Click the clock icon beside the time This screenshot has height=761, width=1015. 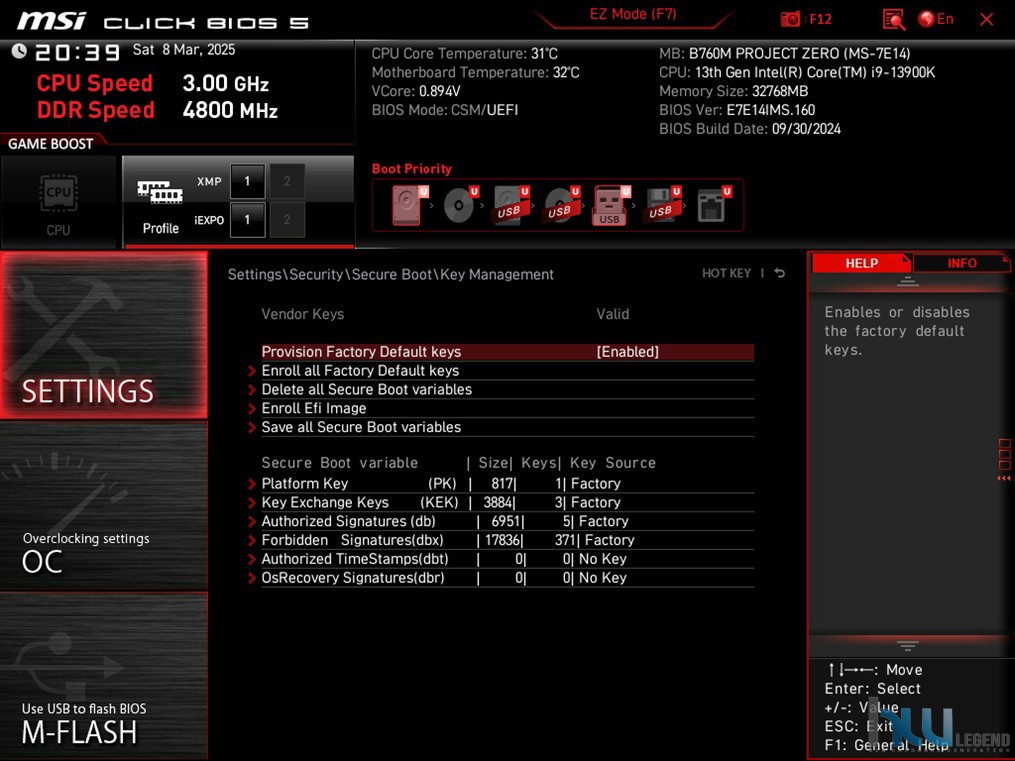coord(19,51)
